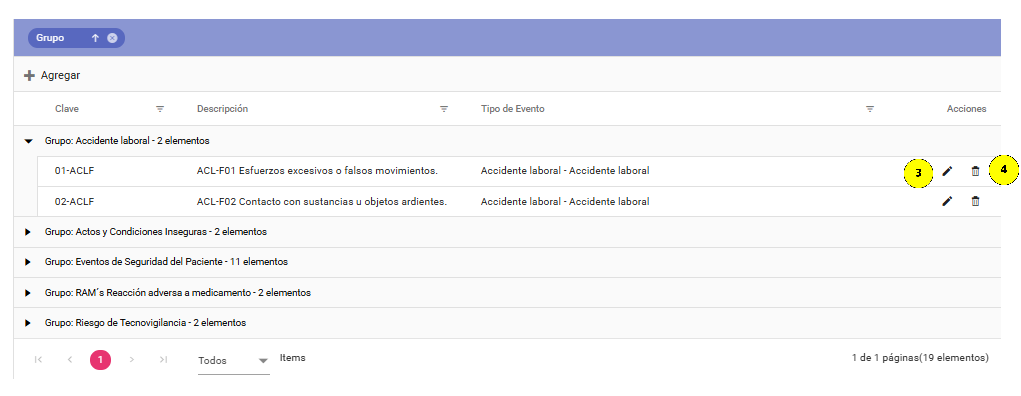
Task: Expand RAM's Reacción adversa a medicamento group
Action: point(28,293)
